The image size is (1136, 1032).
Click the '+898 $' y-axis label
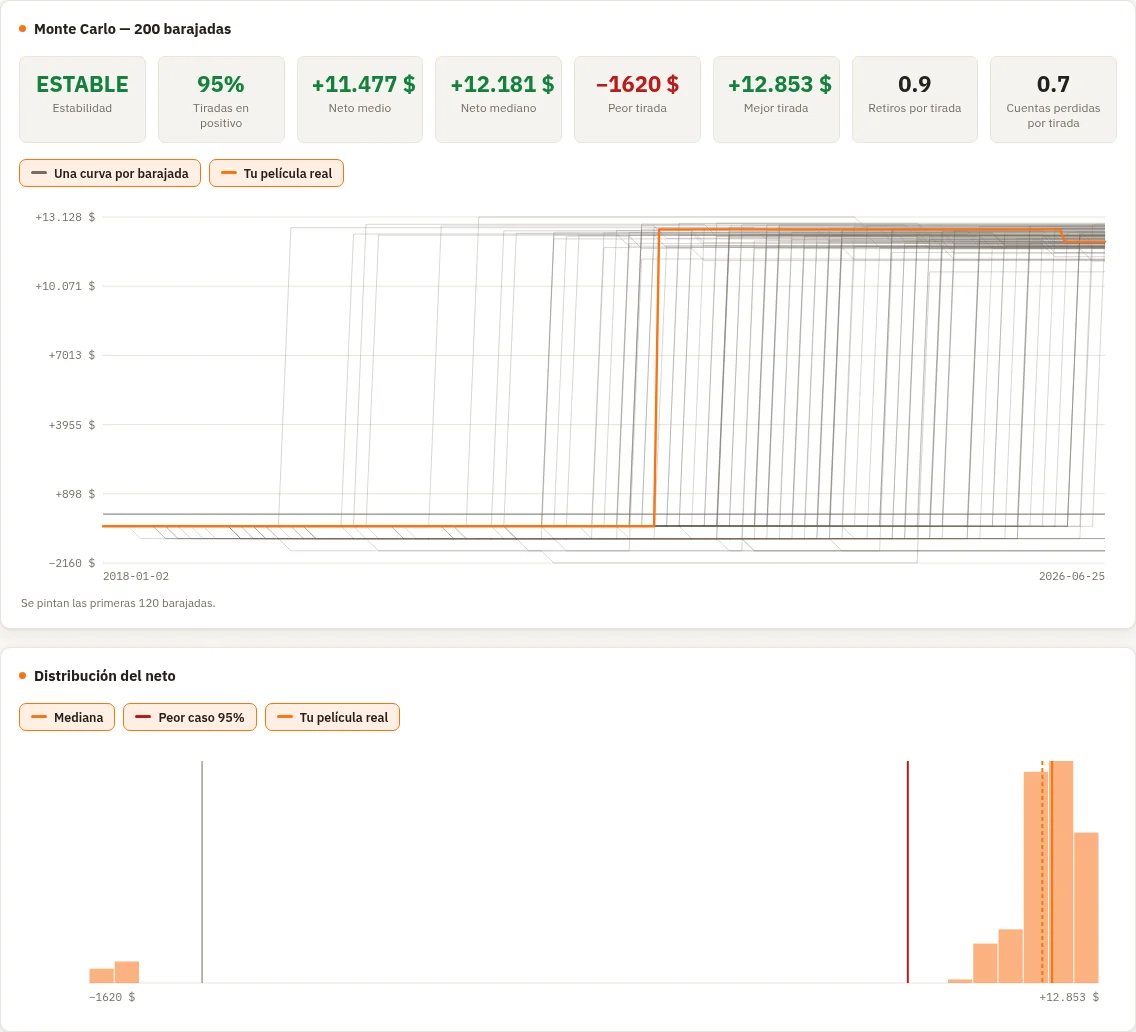(x=75, y=494)
